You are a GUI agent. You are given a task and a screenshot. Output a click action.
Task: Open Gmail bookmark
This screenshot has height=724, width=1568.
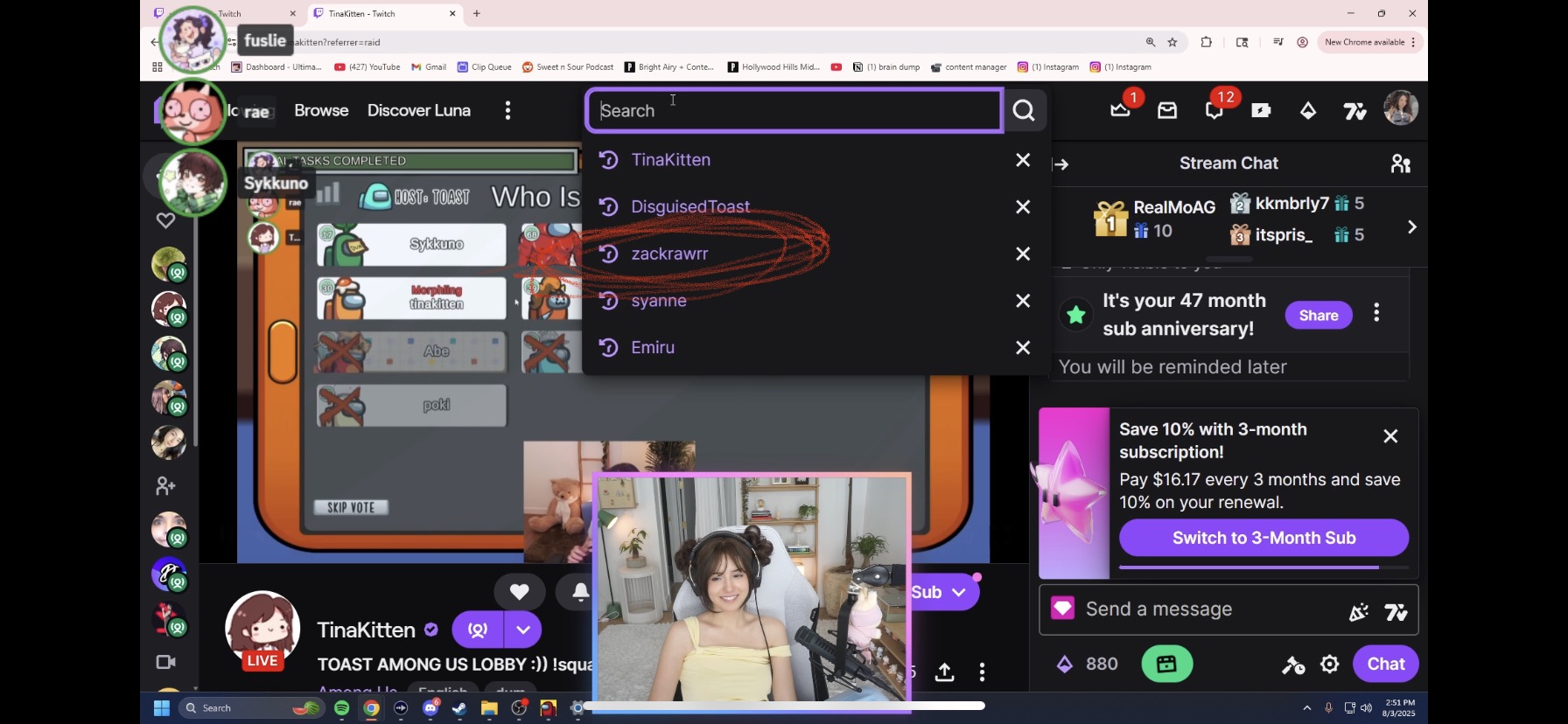[x=429, y=67]
